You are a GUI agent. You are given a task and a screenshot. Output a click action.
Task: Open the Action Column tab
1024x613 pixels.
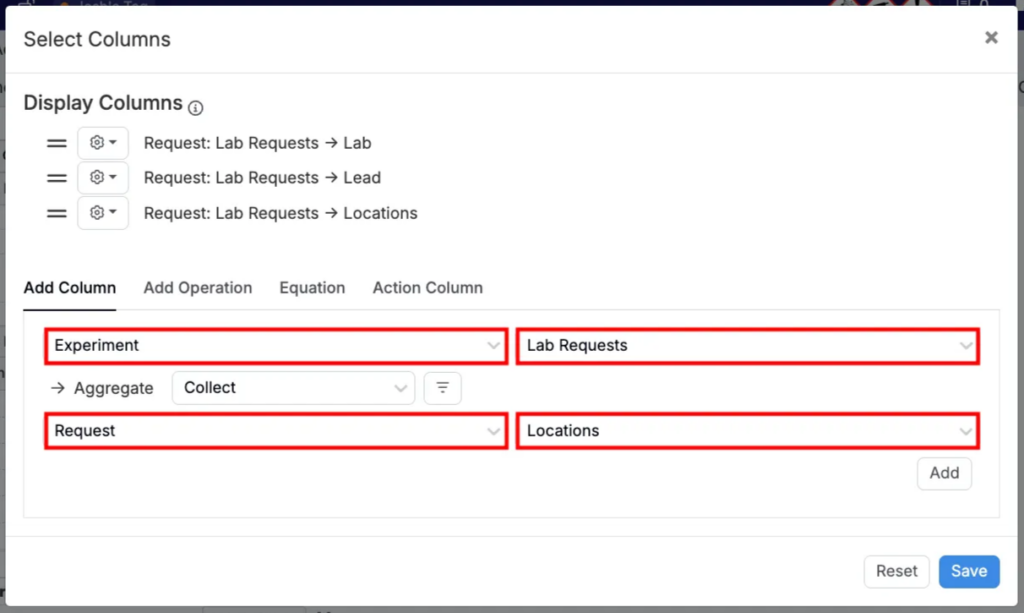click(x=427, y=288)
